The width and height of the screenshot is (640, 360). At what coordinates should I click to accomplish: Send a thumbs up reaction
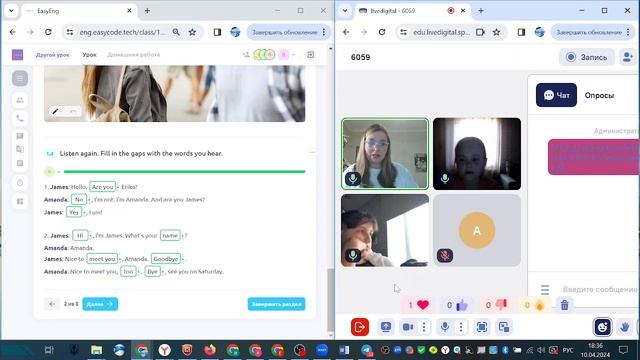pyautogui.click(x=457, y=305)
